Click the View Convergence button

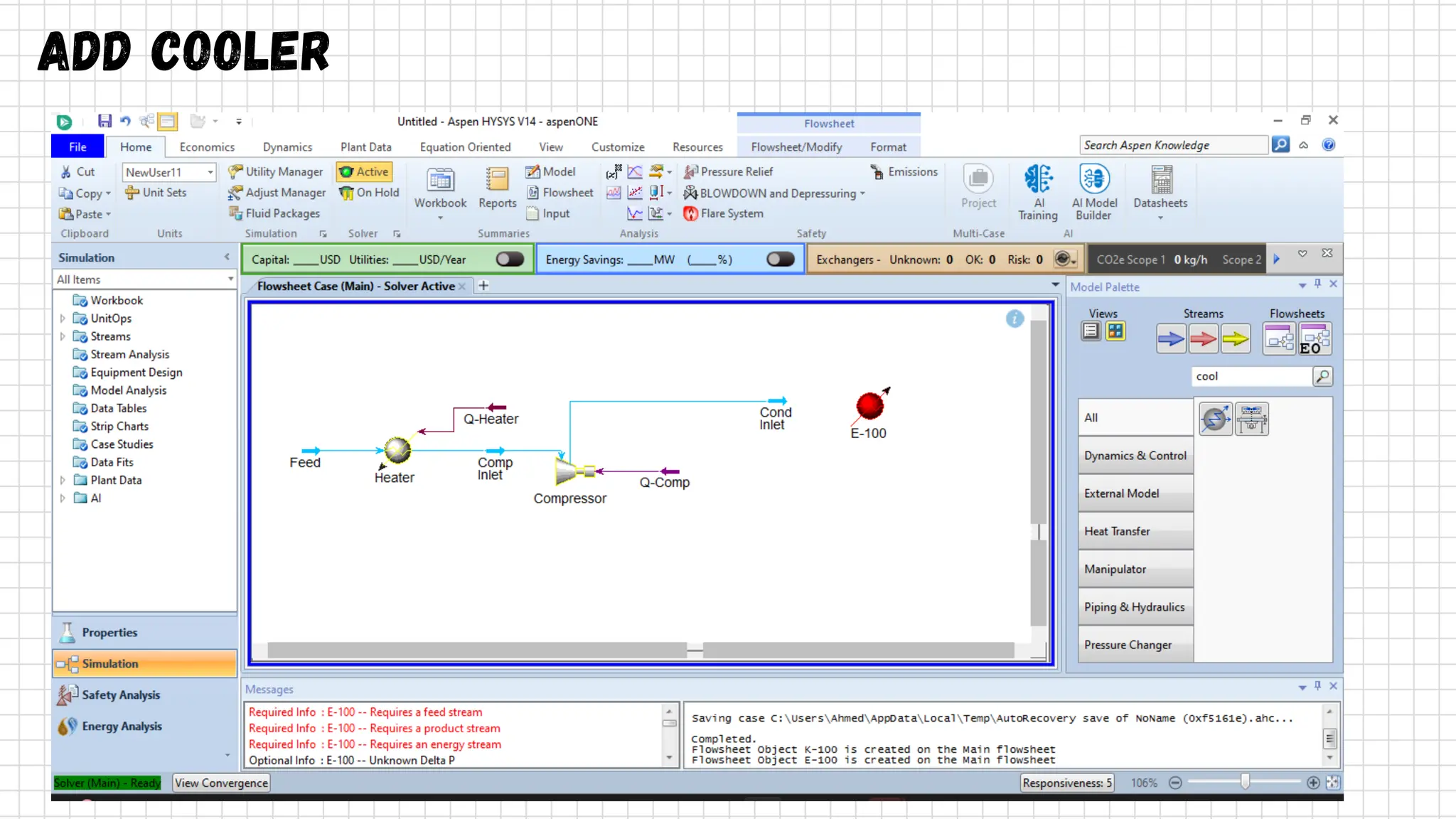(x=221, y=783)
